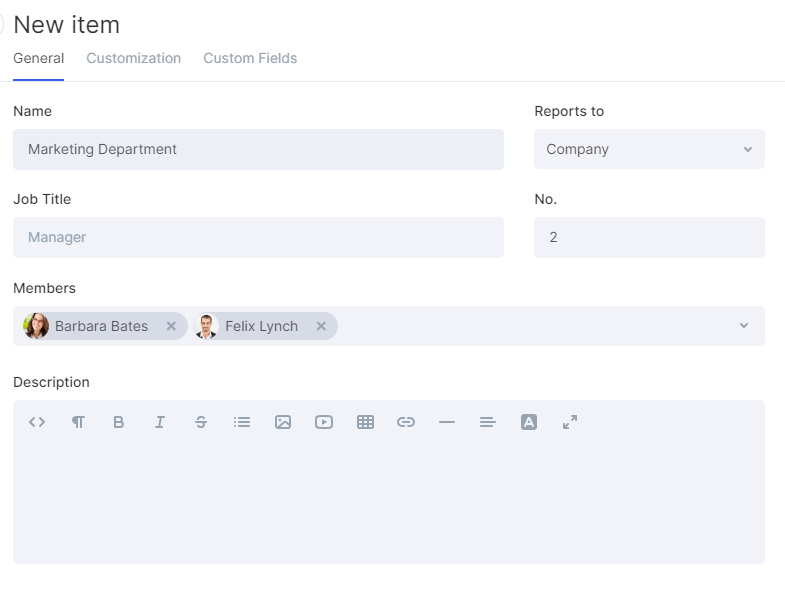Apply bold formatting in Description

coord(119,422)
